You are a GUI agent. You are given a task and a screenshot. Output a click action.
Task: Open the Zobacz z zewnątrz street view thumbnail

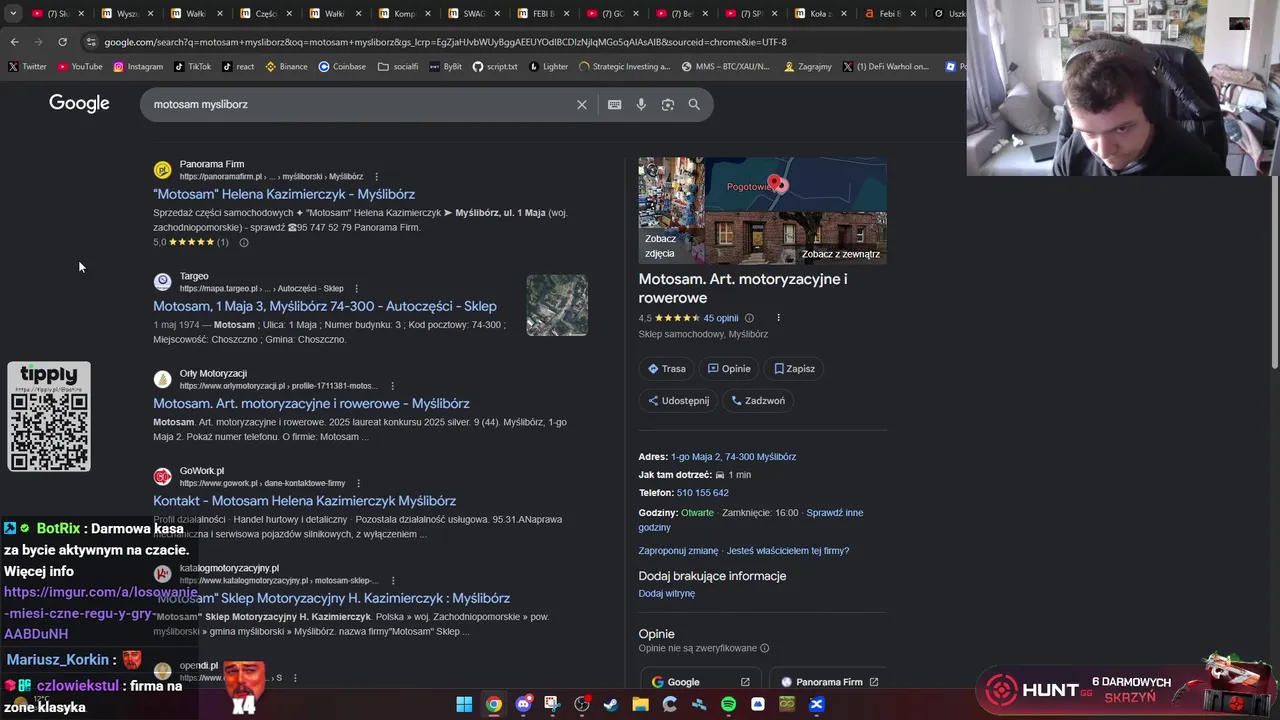click(x=796, y=238)
